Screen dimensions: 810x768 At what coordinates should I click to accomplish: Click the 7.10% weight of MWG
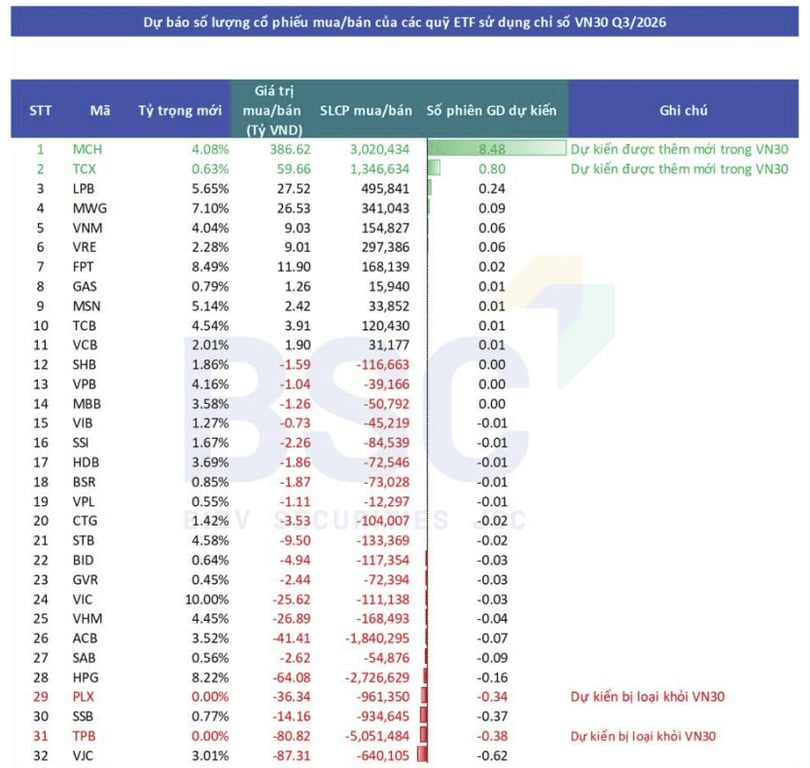click(210, 208)
